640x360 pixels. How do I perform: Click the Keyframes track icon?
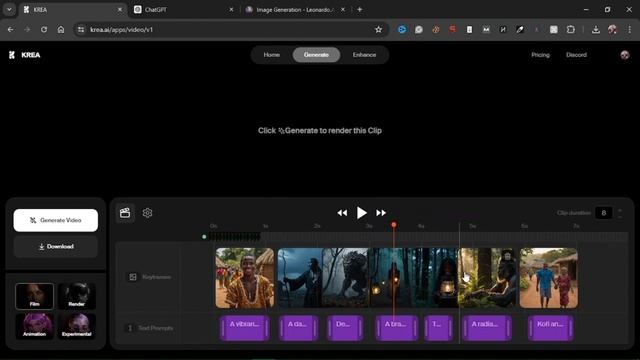tap(133, 277)
